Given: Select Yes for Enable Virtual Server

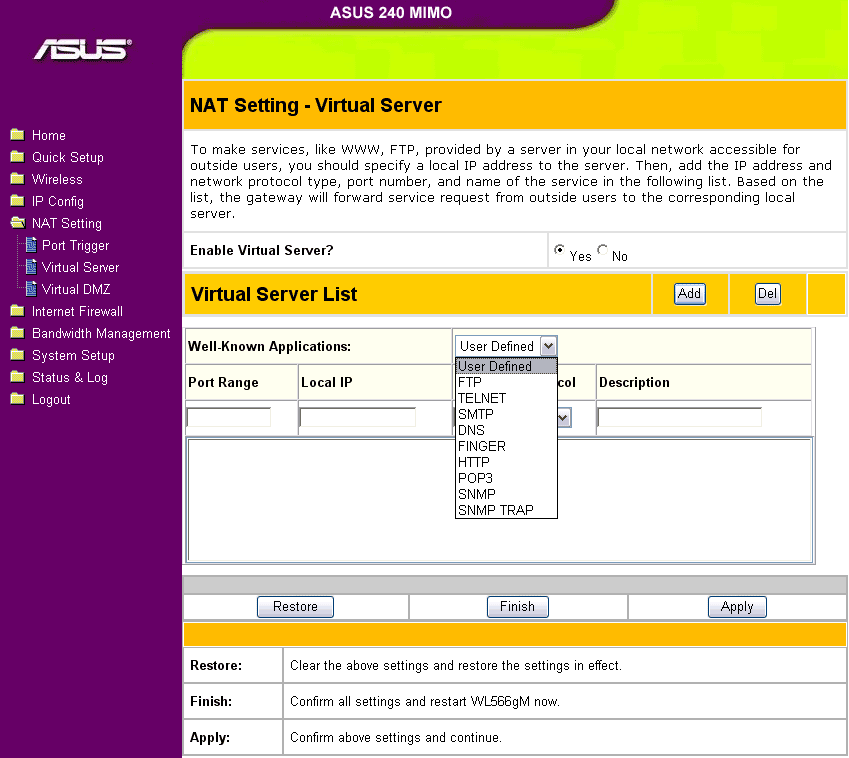Looking at the screenshot, I should point(559,250).
